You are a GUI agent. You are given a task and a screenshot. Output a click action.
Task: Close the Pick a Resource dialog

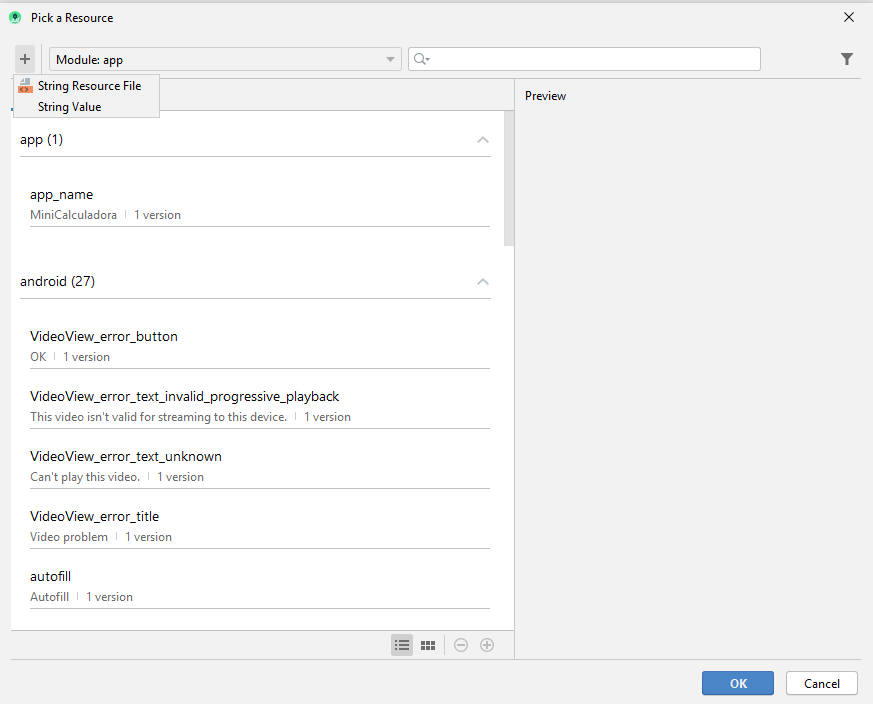(849, 17)
